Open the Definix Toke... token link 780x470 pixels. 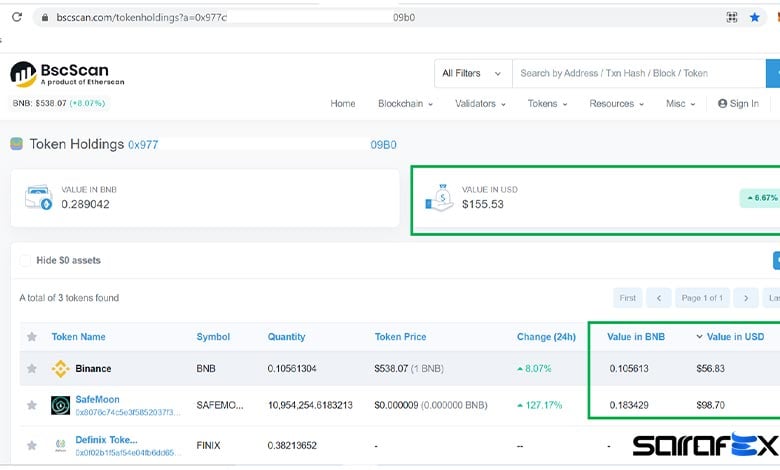(x=106, y=440)
